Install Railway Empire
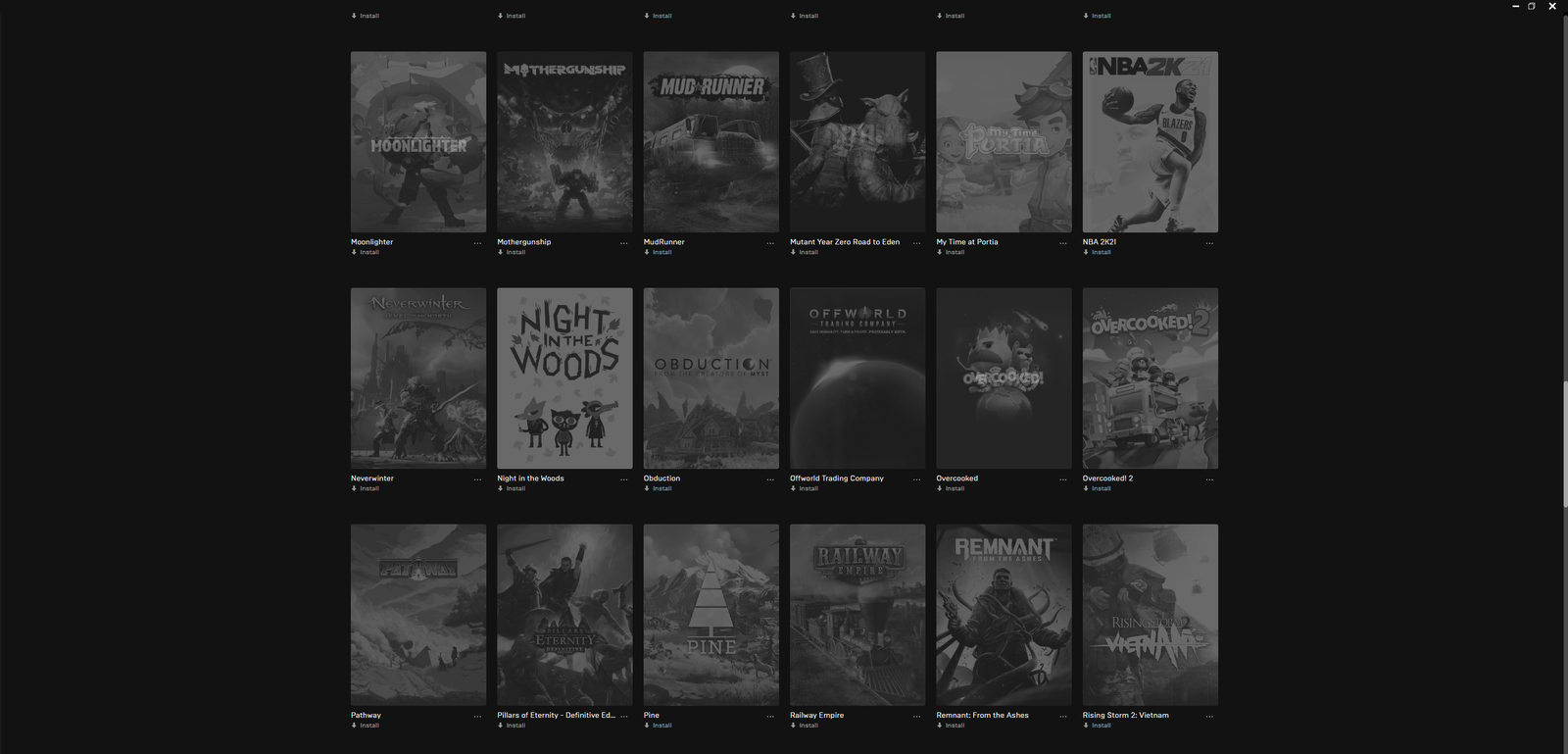The height and width of the screenshot is (754, 1568). coord(805,726)
